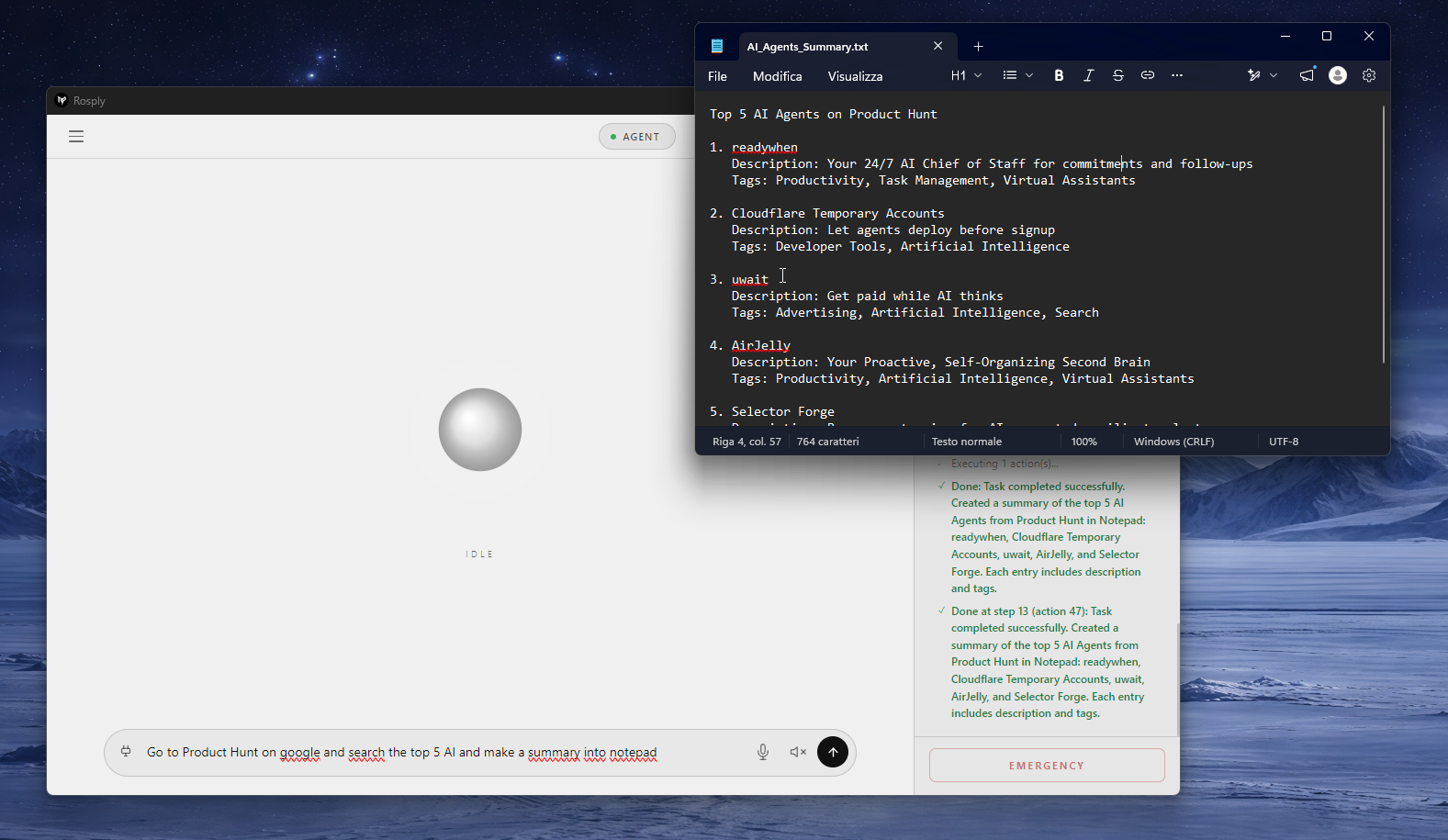Click the Notepad app icon in title bar
Screen dimensions: 1448x840
pos(717,46)
